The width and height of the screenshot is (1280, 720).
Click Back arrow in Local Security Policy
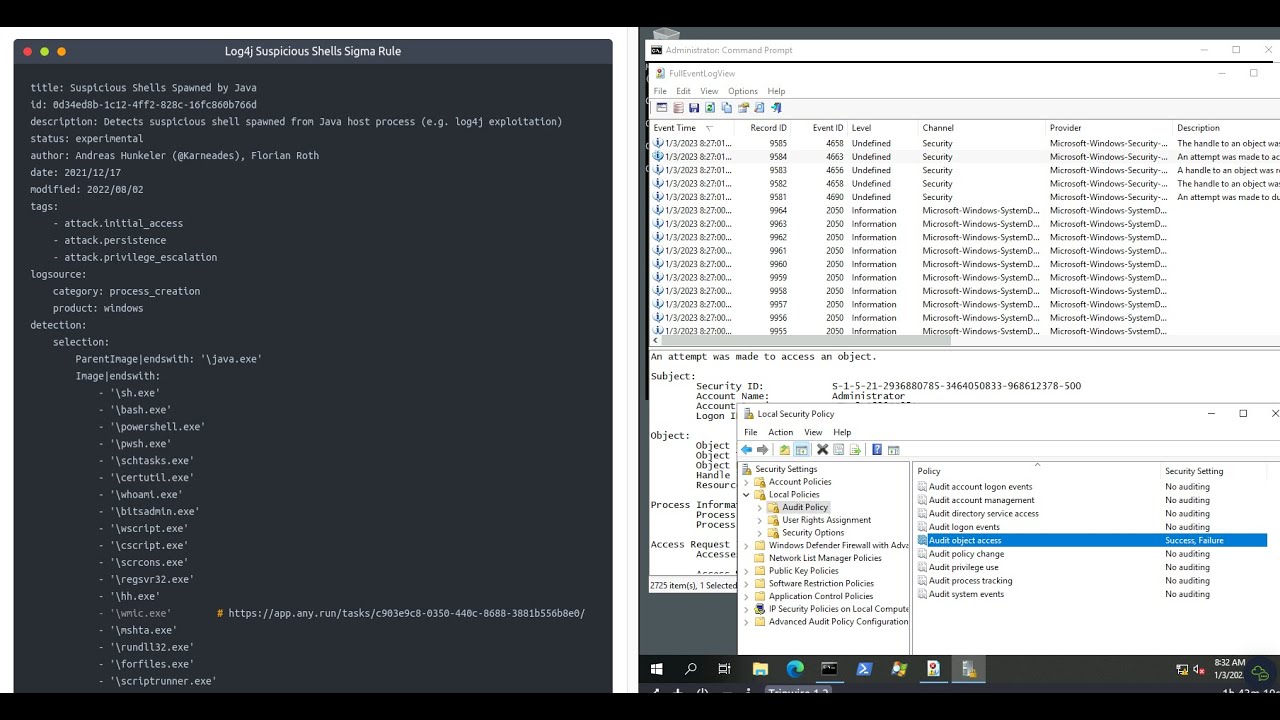coord(746,450)
